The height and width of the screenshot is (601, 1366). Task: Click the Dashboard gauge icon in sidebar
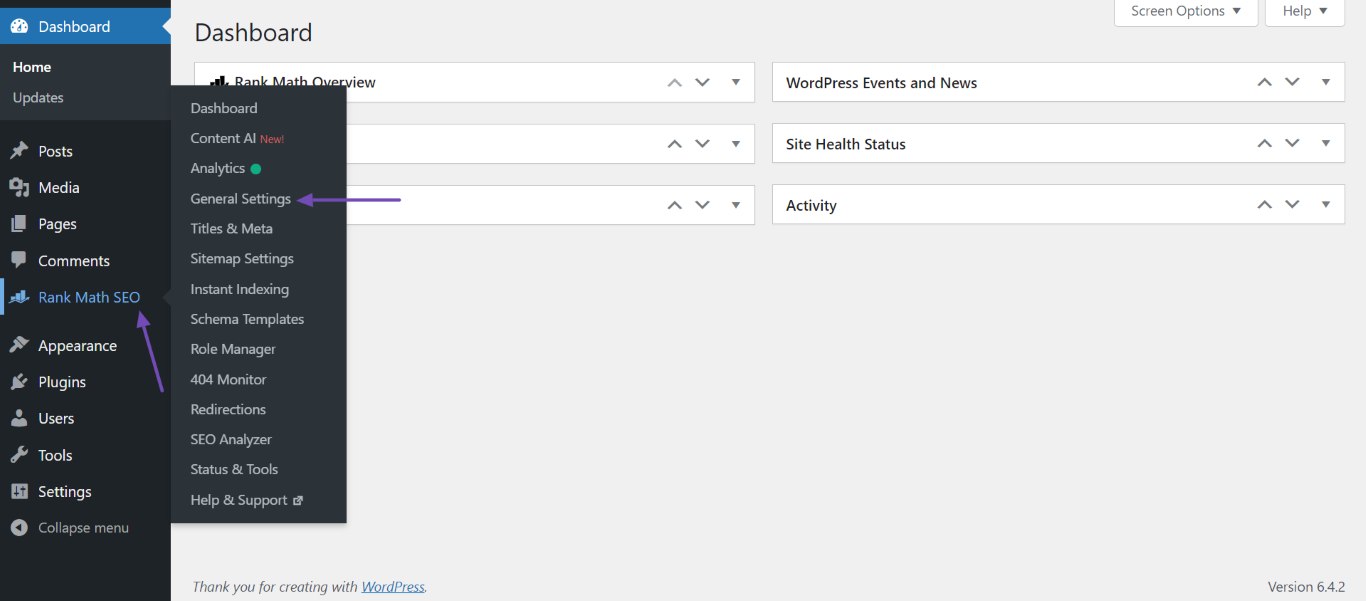[19, 26]
